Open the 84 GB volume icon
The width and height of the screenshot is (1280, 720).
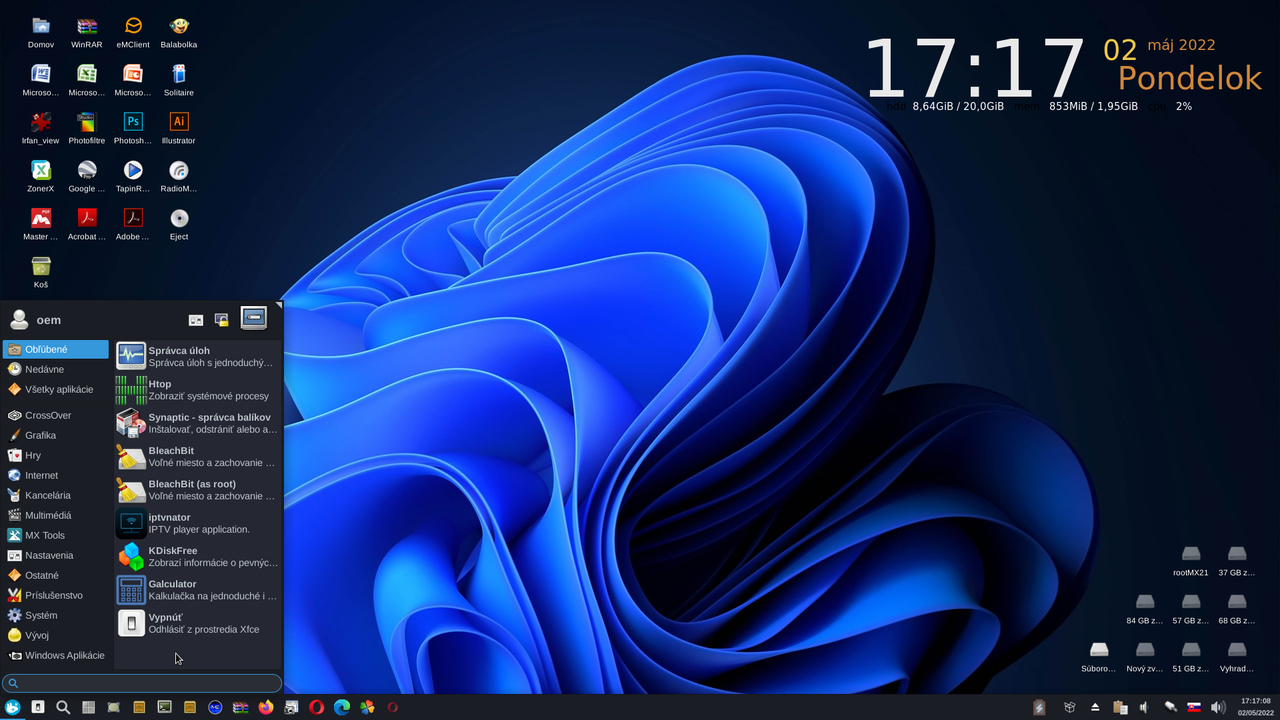tap(1145, 608)
